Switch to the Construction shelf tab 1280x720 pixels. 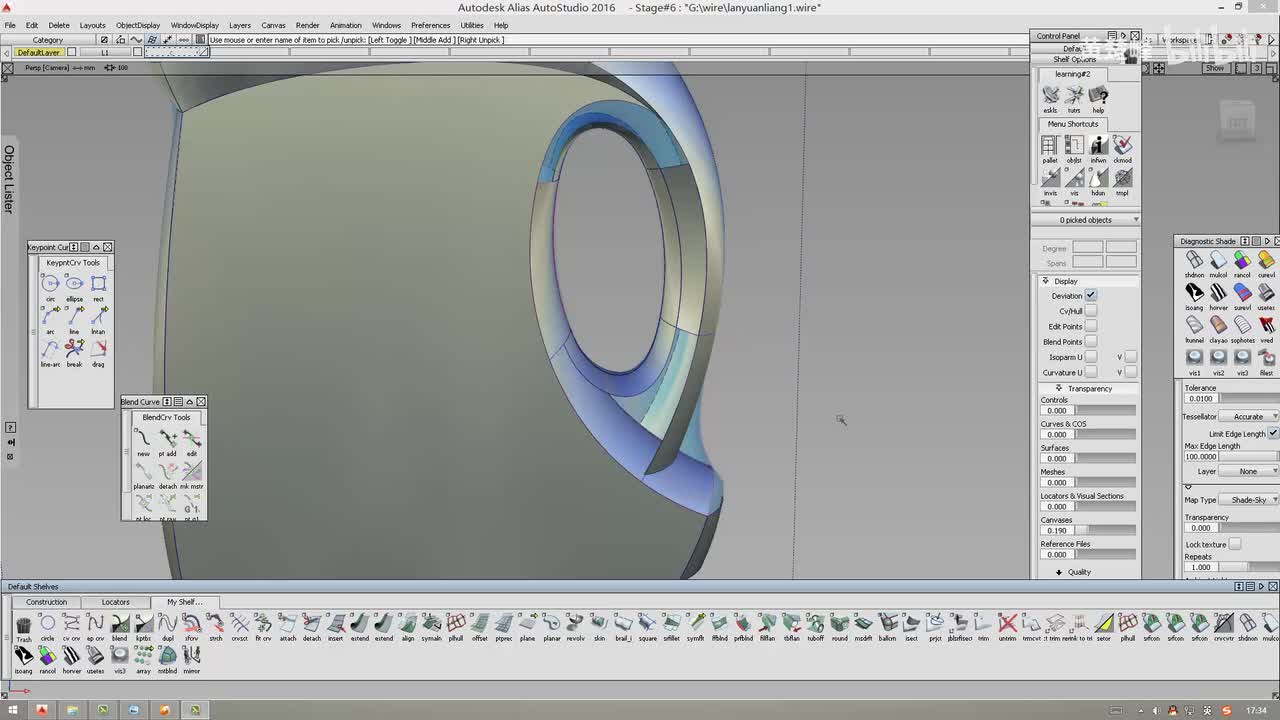(x=46, y=602)
